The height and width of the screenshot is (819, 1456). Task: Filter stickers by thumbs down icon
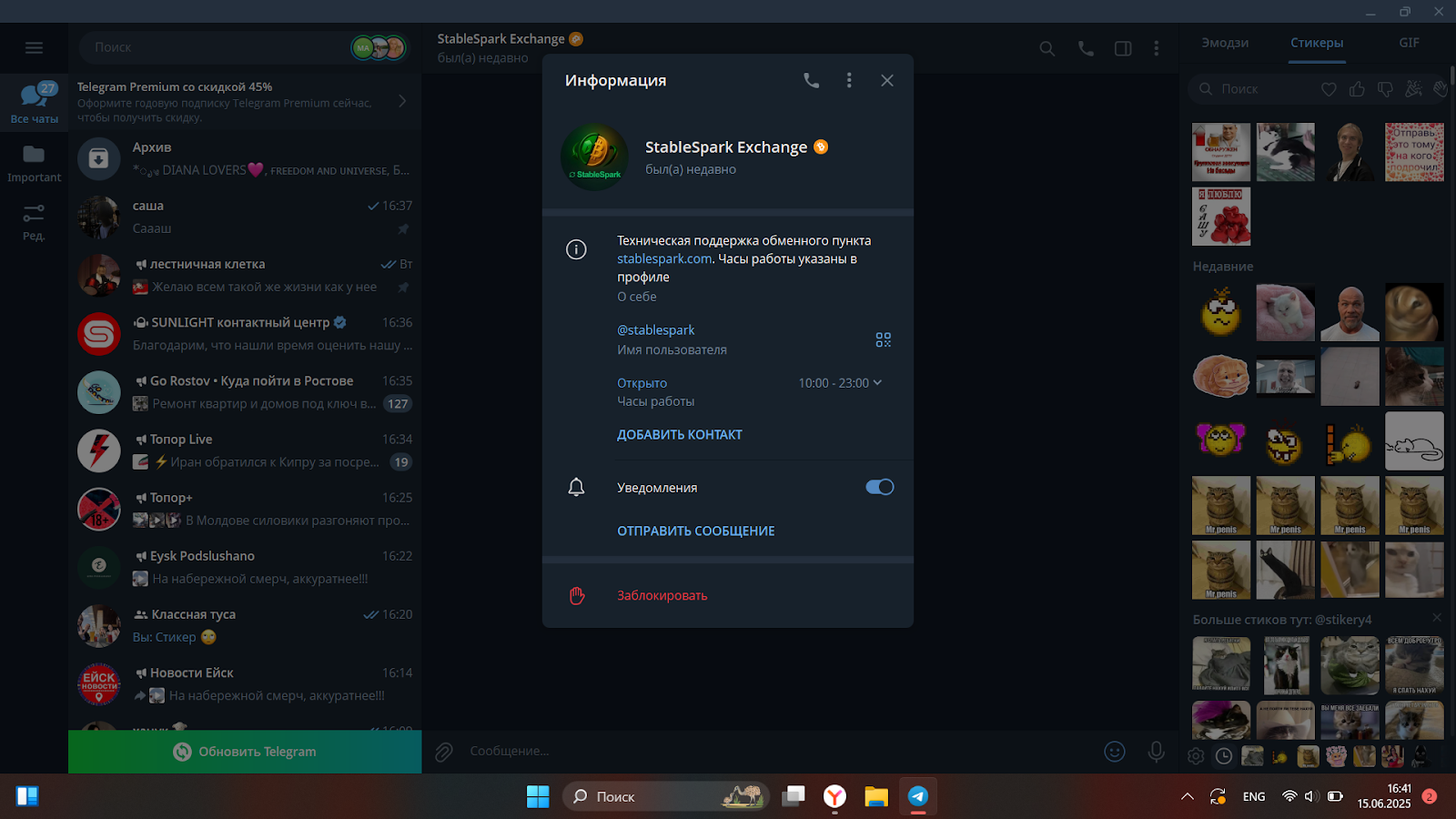tap(1385, 89)
